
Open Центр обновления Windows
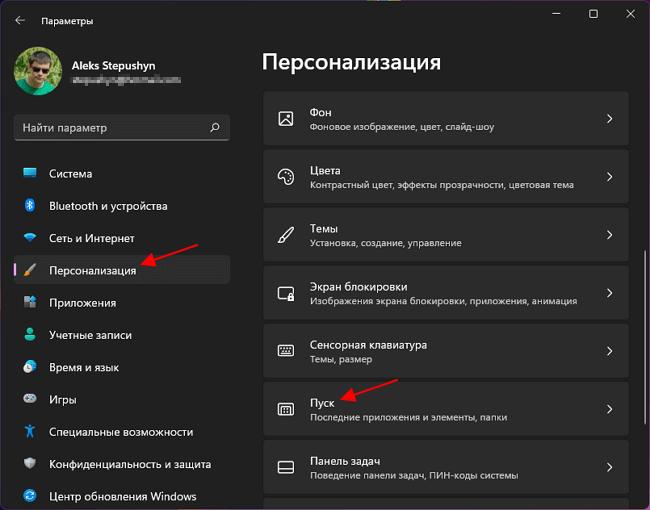[122, 496]
